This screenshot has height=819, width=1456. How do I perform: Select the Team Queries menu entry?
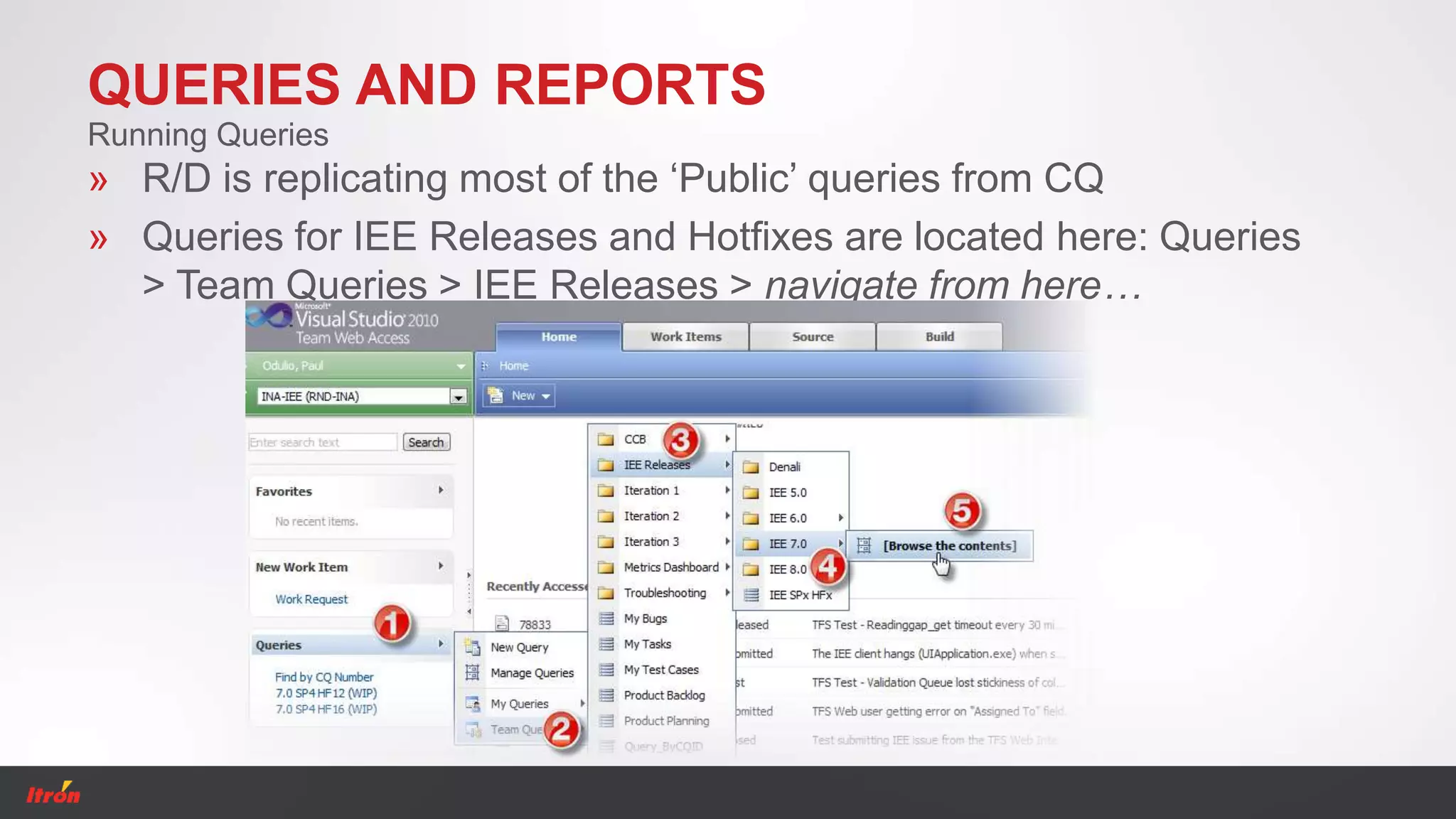tap(521, 729)
